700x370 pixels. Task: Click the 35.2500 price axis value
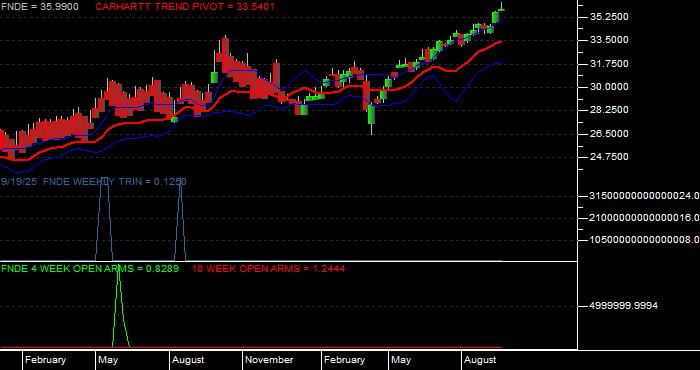609,17
